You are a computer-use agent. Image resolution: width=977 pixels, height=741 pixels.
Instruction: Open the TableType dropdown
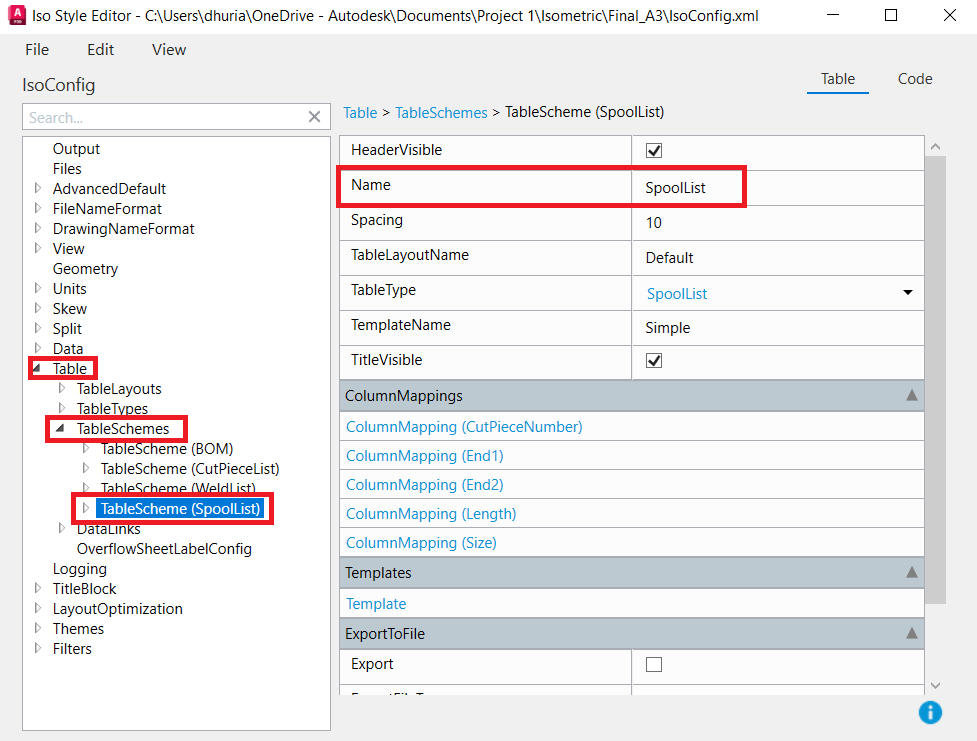[x=906, y=292]
